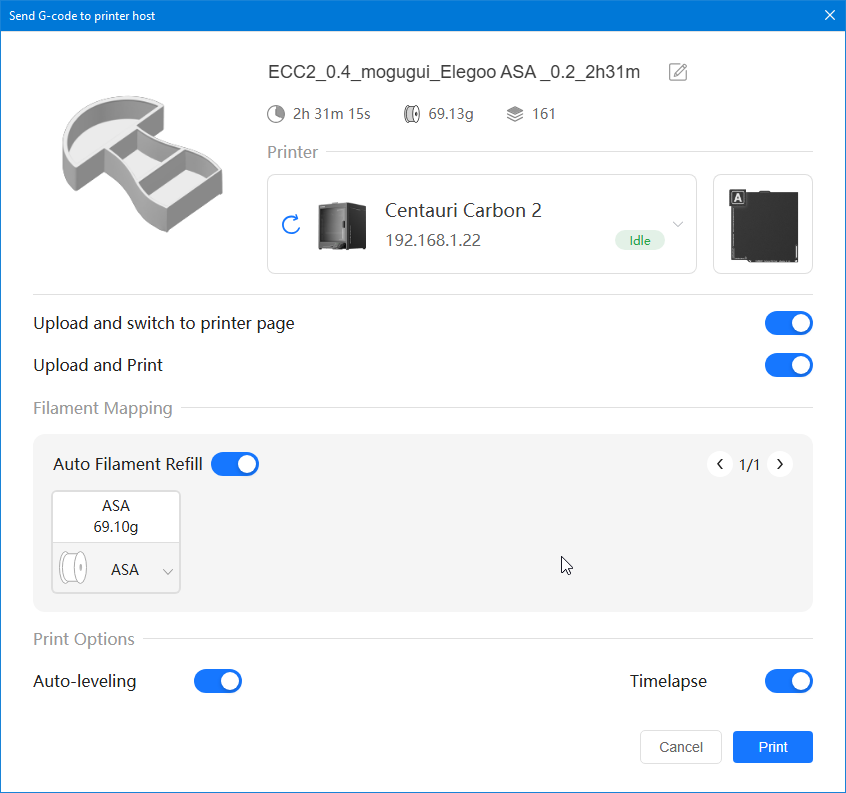The image size is (846, 793).
Task: Disable the Upload and Print switch
Action: click(788, 366)
